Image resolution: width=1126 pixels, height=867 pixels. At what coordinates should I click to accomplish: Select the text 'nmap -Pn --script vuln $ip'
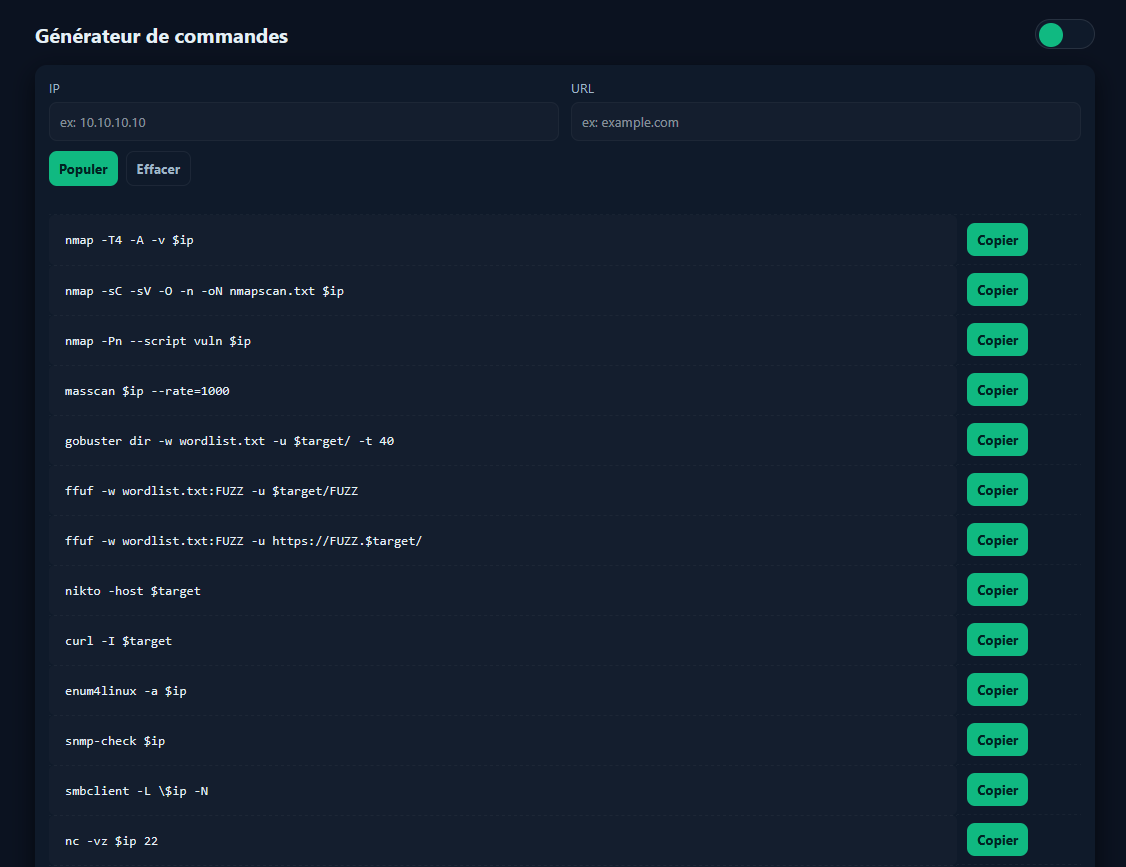pyautogui.click(x=158, y=340)
